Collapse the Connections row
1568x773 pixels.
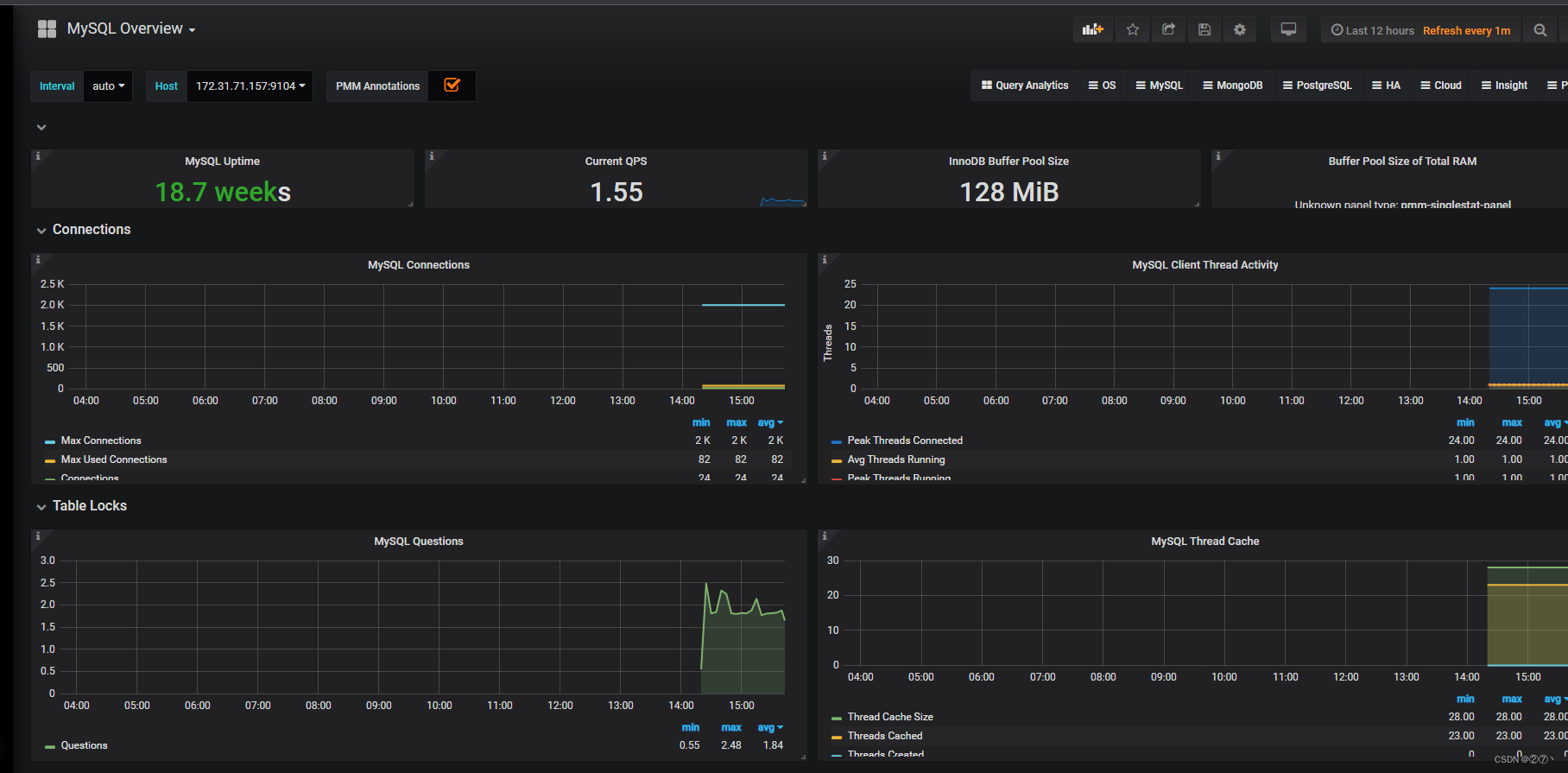tap(83, 230)
